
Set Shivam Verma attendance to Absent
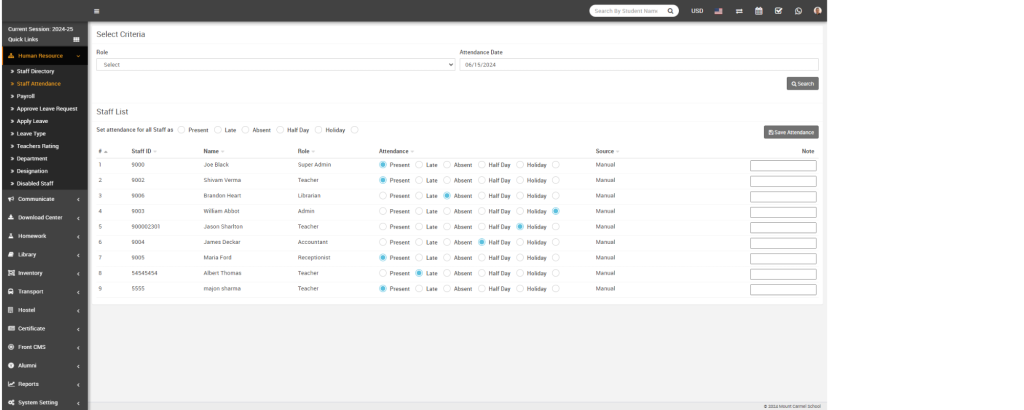click(447, 180)
